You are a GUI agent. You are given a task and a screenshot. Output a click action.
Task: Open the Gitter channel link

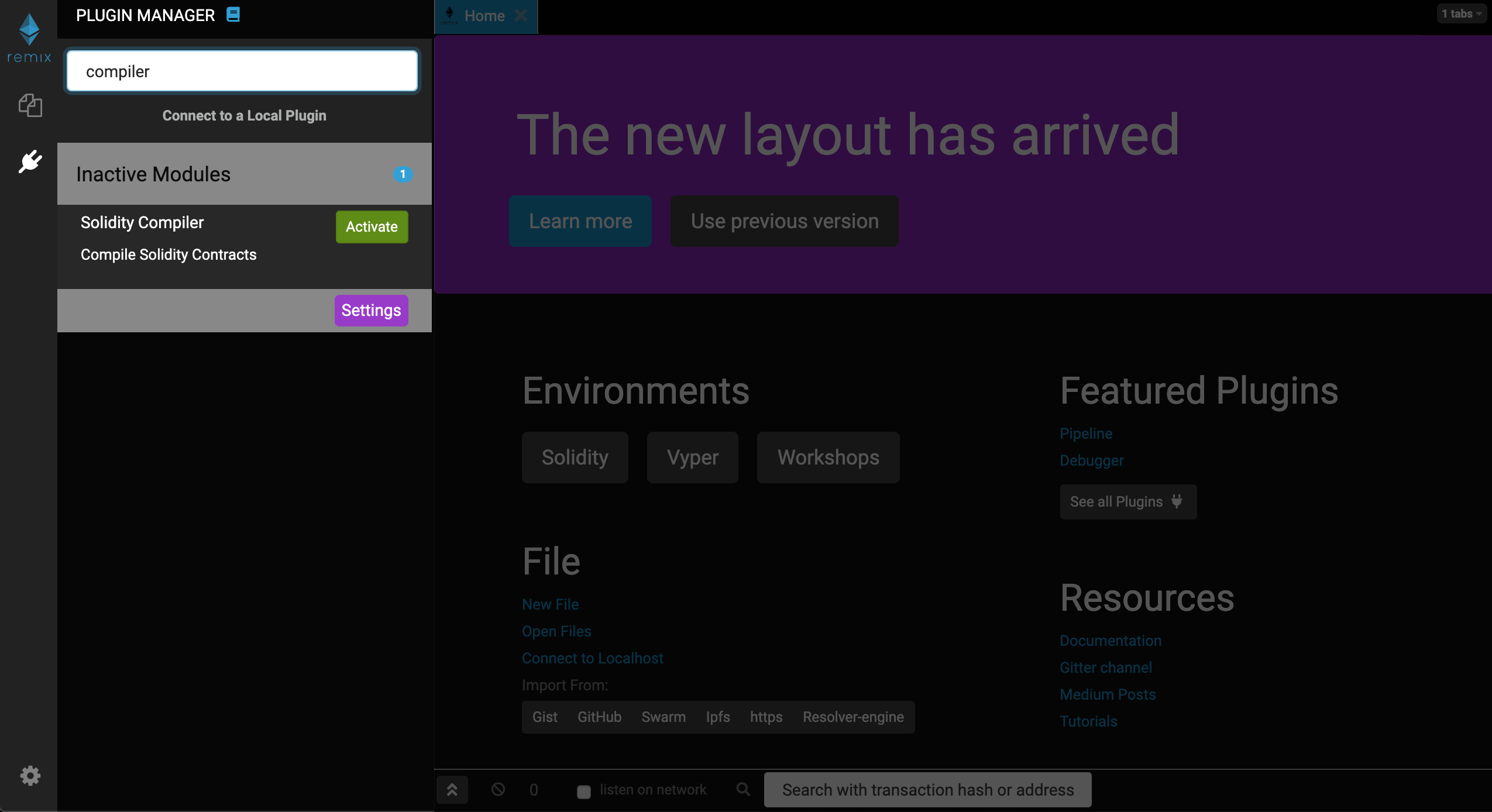[x=1106, y=668]
